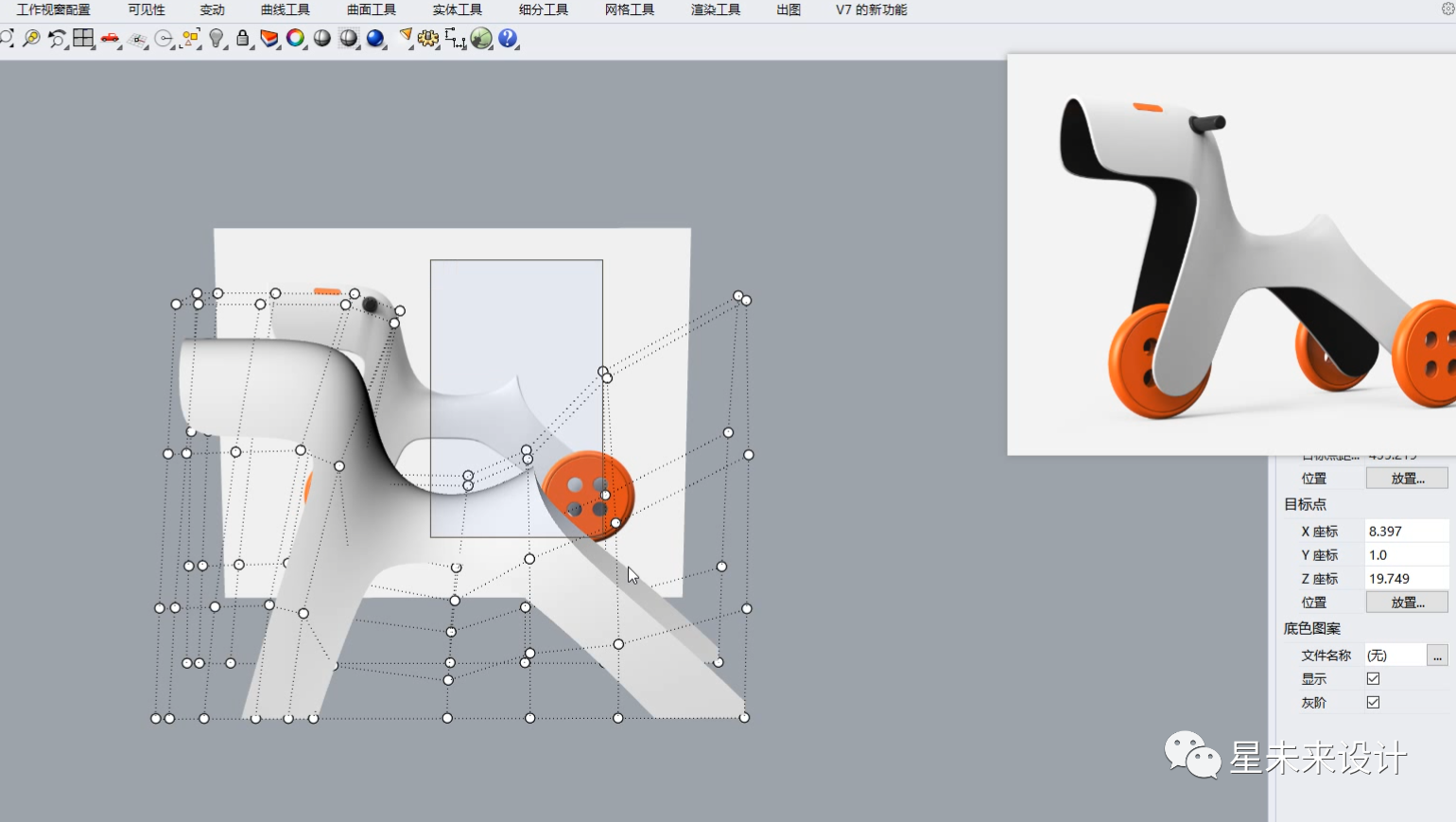This screenshot has width=1456, height=822.
Task: Open the color wheel icon
Action: coord(296,39)
